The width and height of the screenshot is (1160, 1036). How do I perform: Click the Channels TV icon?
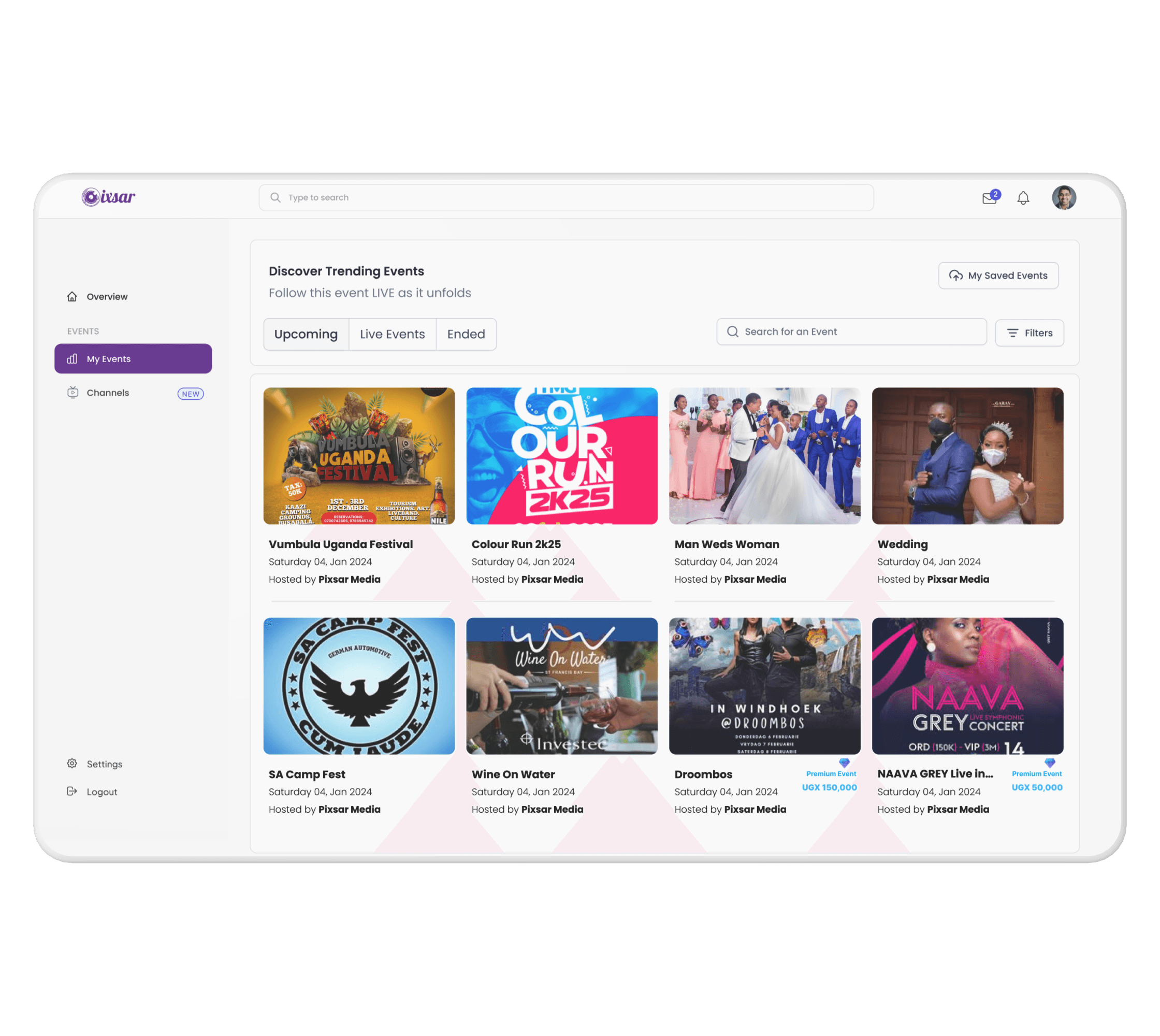[73, 392]
